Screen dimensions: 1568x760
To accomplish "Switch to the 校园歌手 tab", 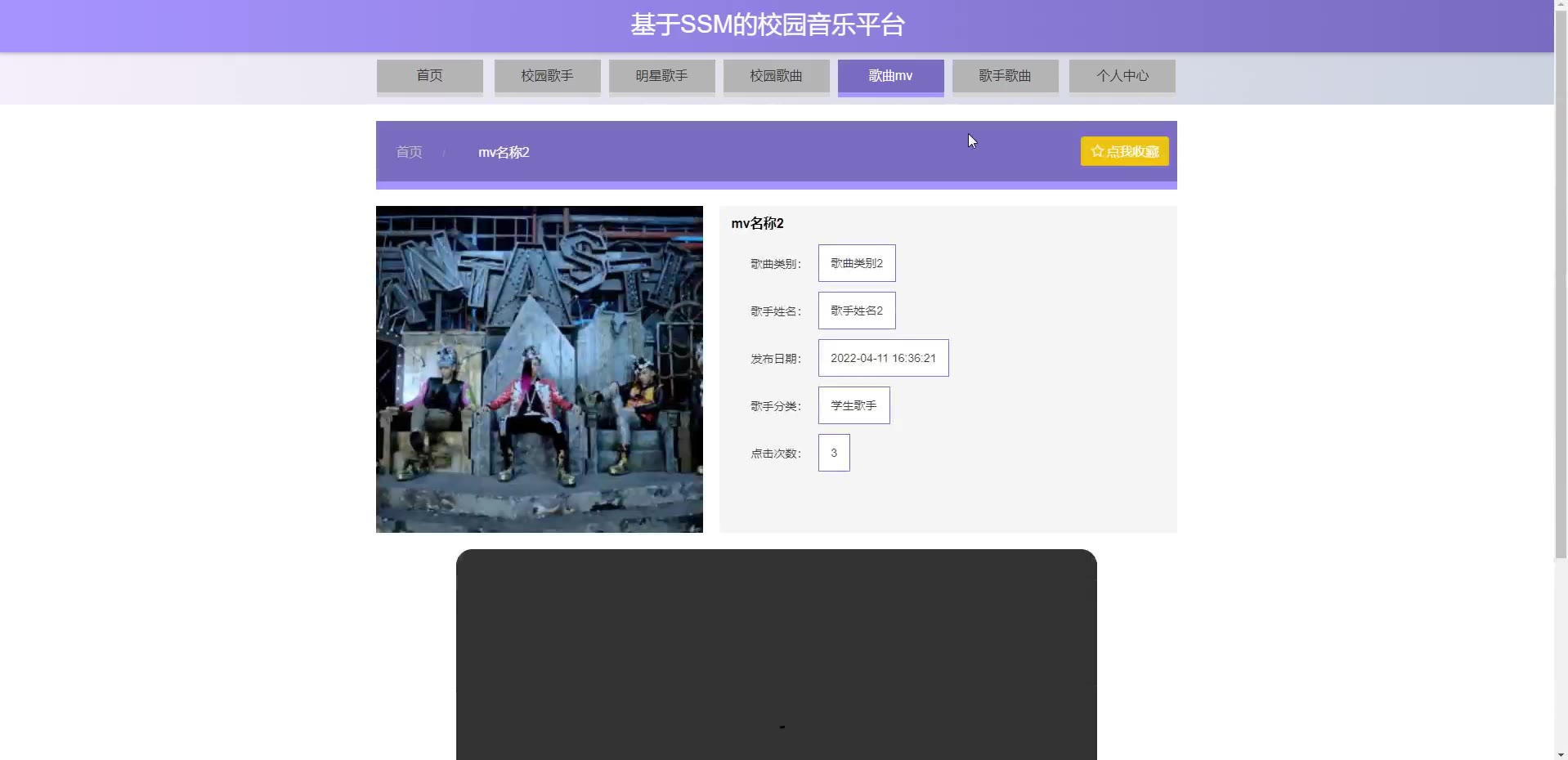I will point(547,76).
